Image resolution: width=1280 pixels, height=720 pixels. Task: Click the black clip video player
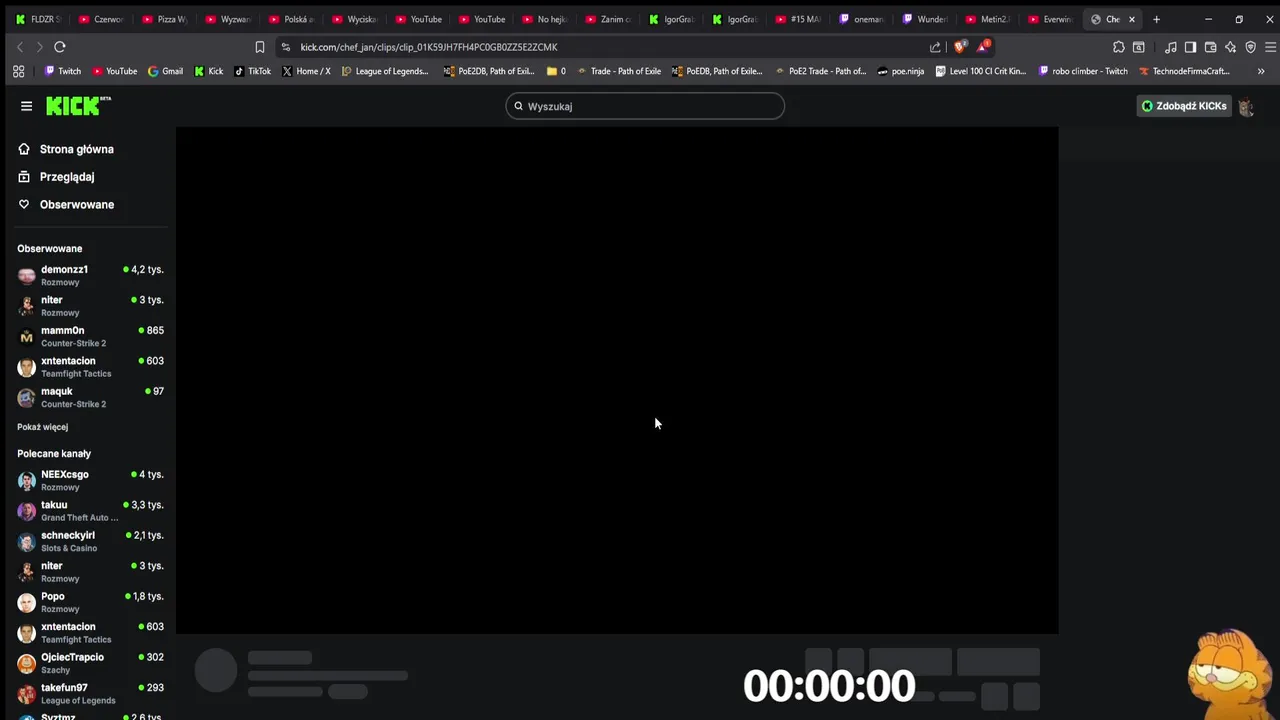(617, 380)
